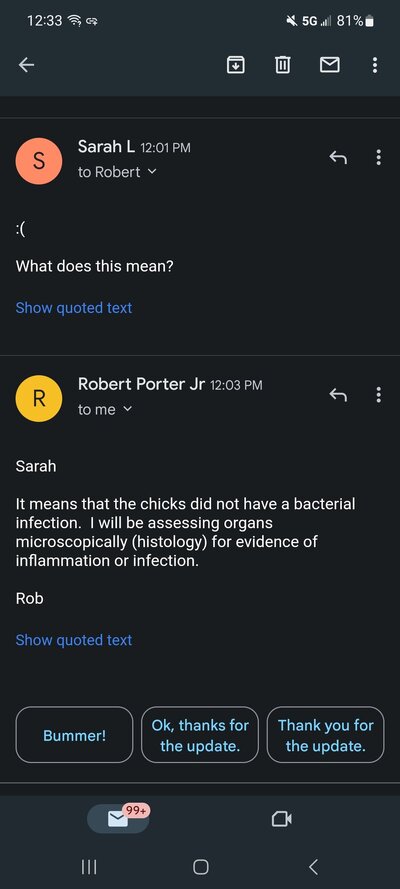Show quoted text in Sarah's message

coord(74,308)
